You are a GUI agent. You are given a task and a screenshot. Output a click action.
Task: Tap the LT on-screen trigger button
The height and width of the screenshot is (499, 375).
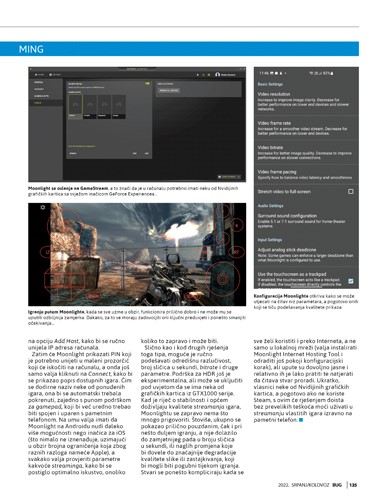pyautogui.click(x=47, y=252)
